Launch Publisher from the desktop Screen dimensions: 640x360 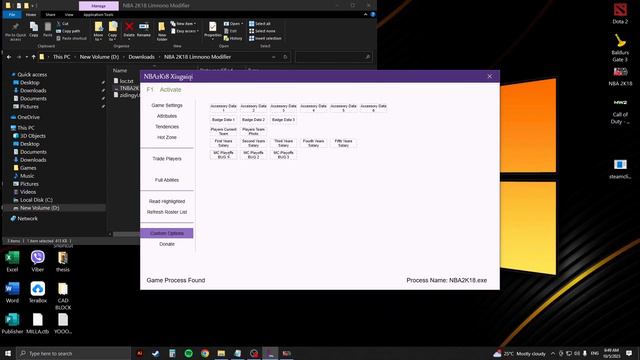click(x=12, y=323)
